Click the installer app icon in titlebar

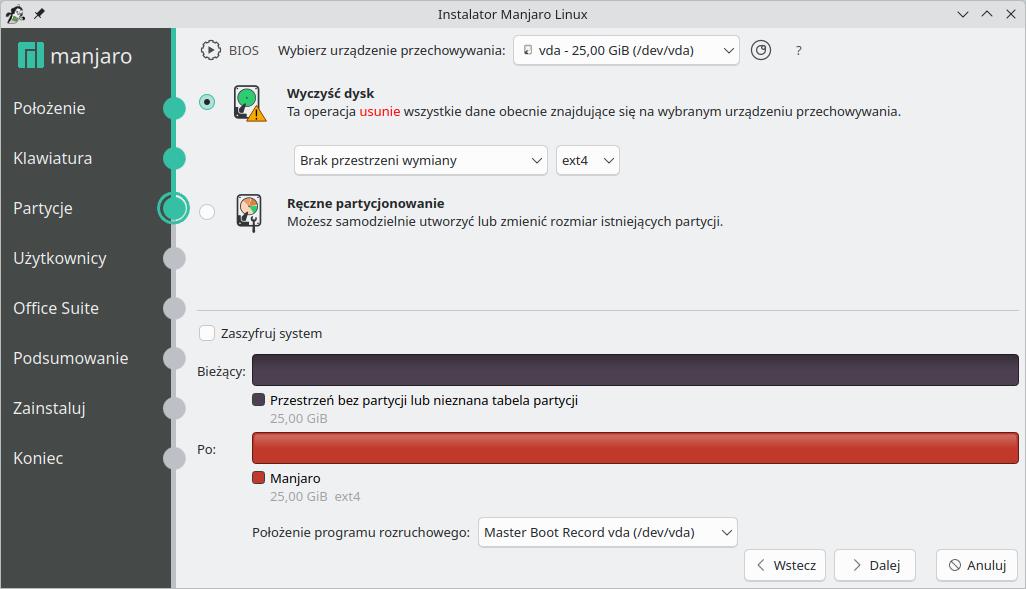tap(16, 14)
